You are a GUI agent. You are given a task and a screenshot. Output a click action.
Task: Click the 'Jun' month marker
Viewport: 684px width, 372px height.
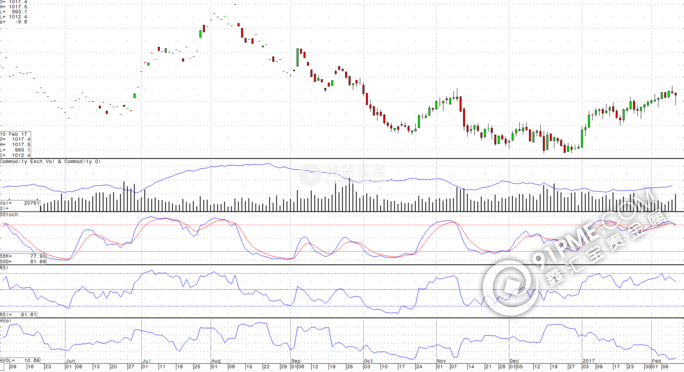70,362
